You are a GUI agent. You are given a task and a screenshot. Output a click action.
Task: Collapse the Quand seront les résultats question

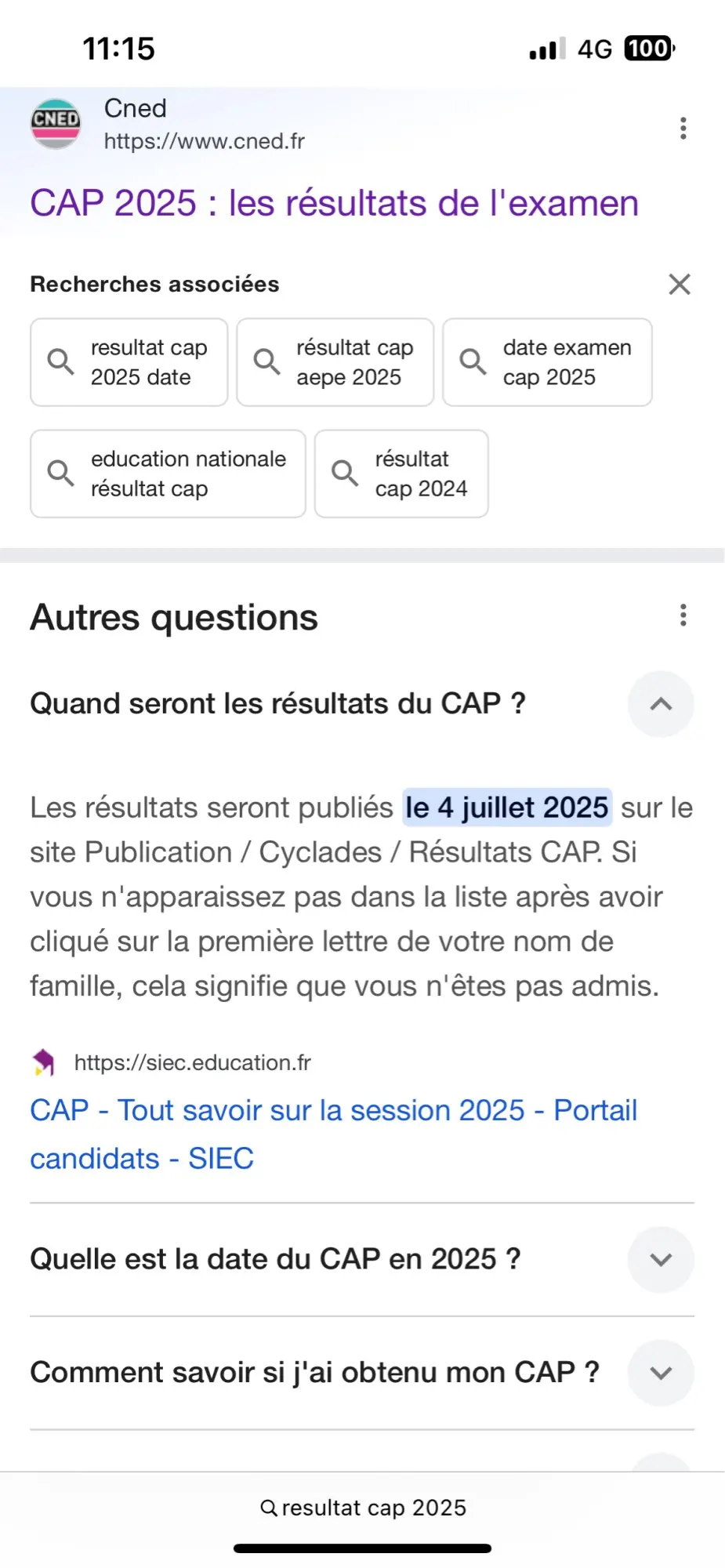(661, 704)
